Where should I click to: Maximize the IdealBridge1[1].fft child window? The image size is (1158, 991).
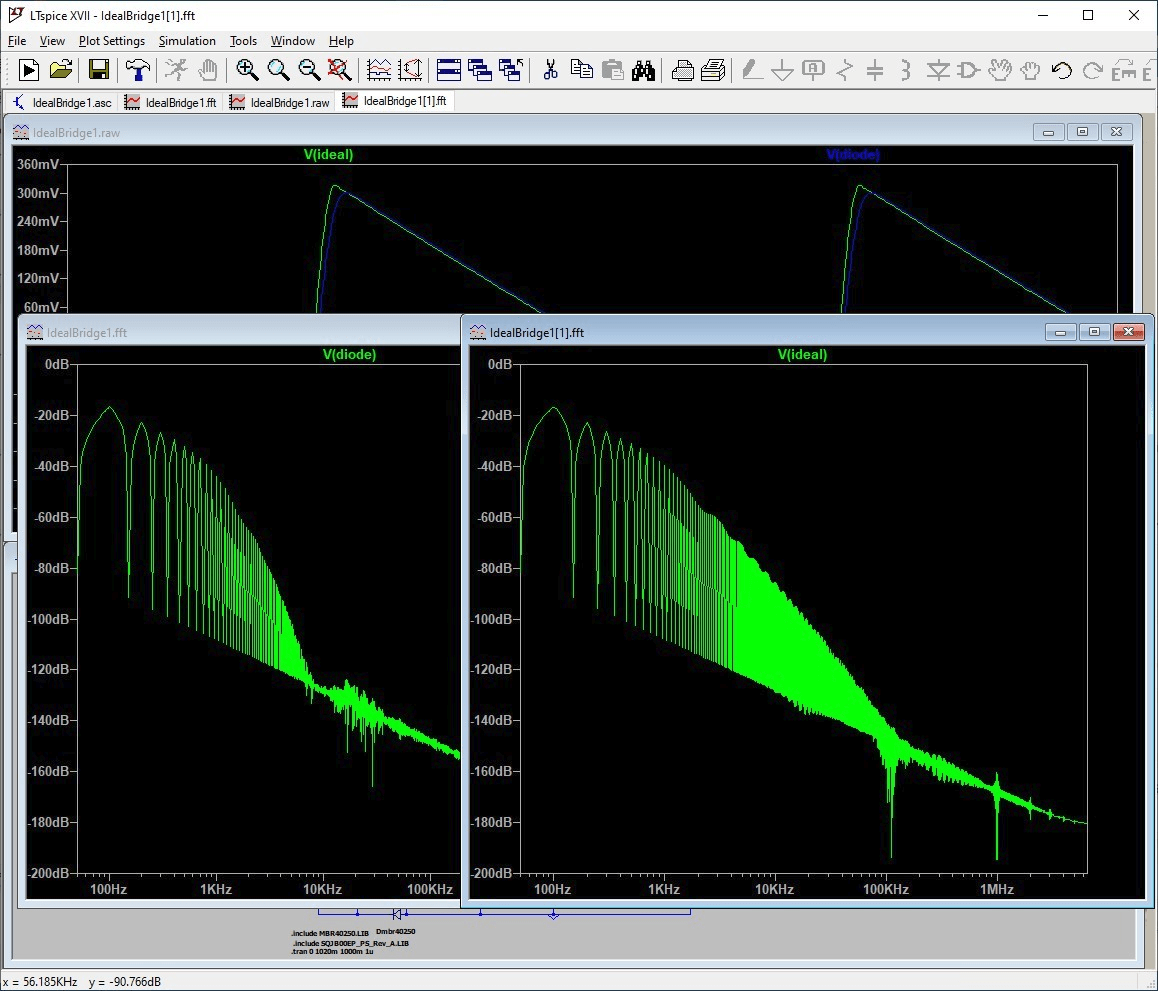pos(1094,332)
